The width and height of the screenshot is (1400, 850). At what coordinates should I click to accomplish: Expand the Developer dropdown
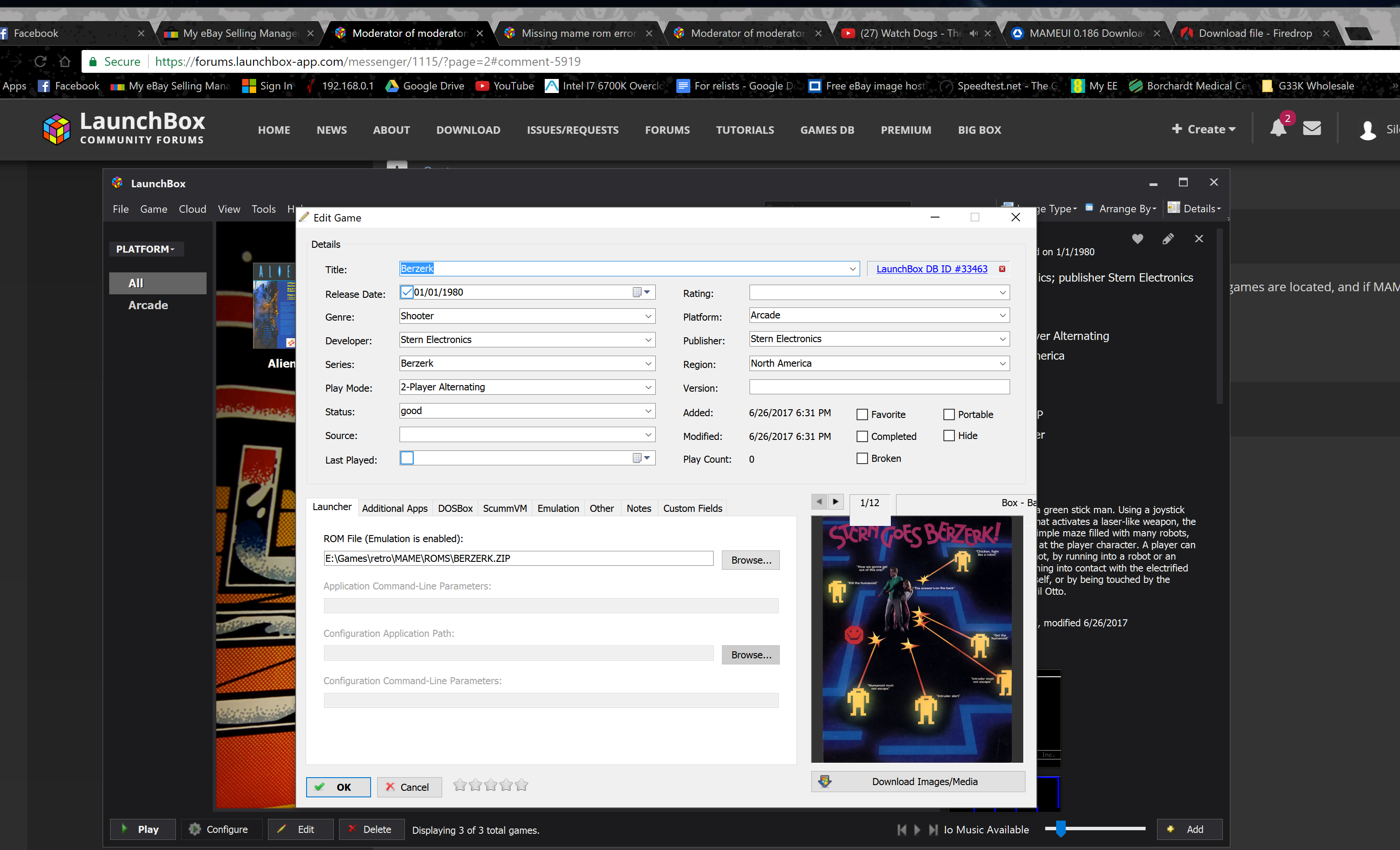[648, 340]
